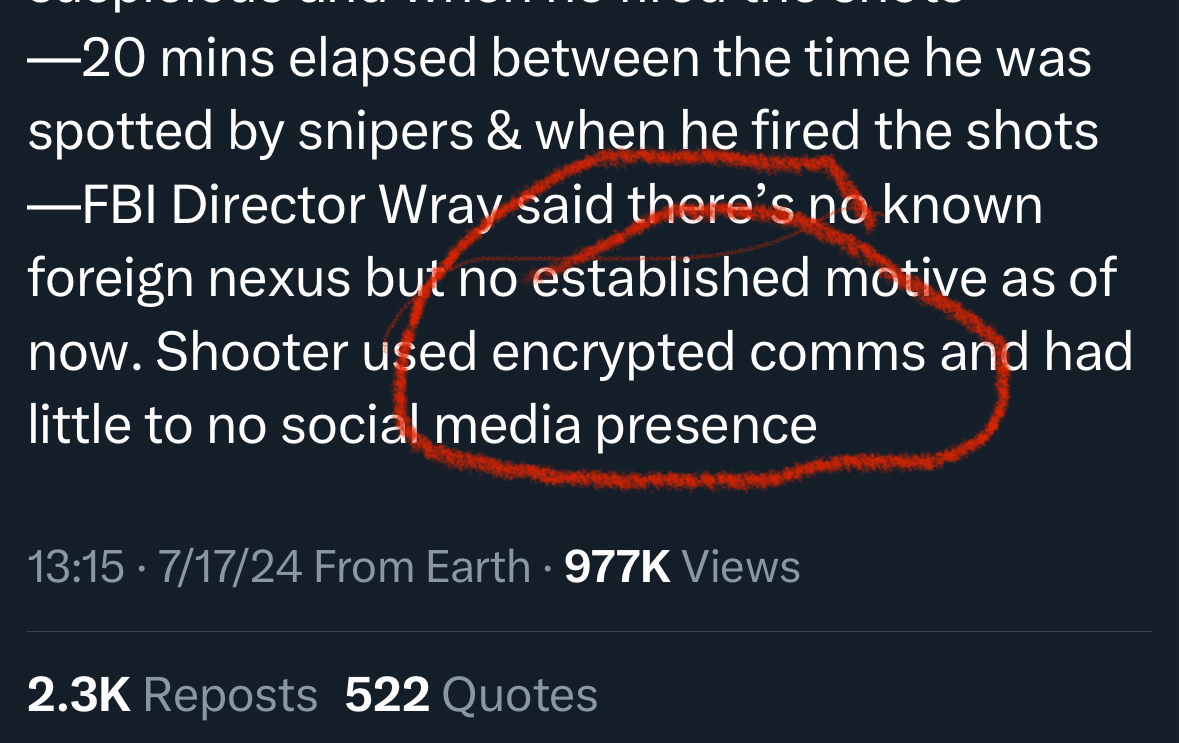Click the top edge of the red circle
1179x743 pixels.
tap(740, 158)
